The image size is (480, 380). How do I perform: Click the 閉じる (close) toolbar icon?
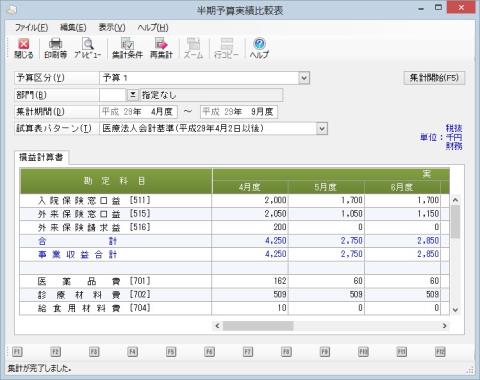pos(24,49)
